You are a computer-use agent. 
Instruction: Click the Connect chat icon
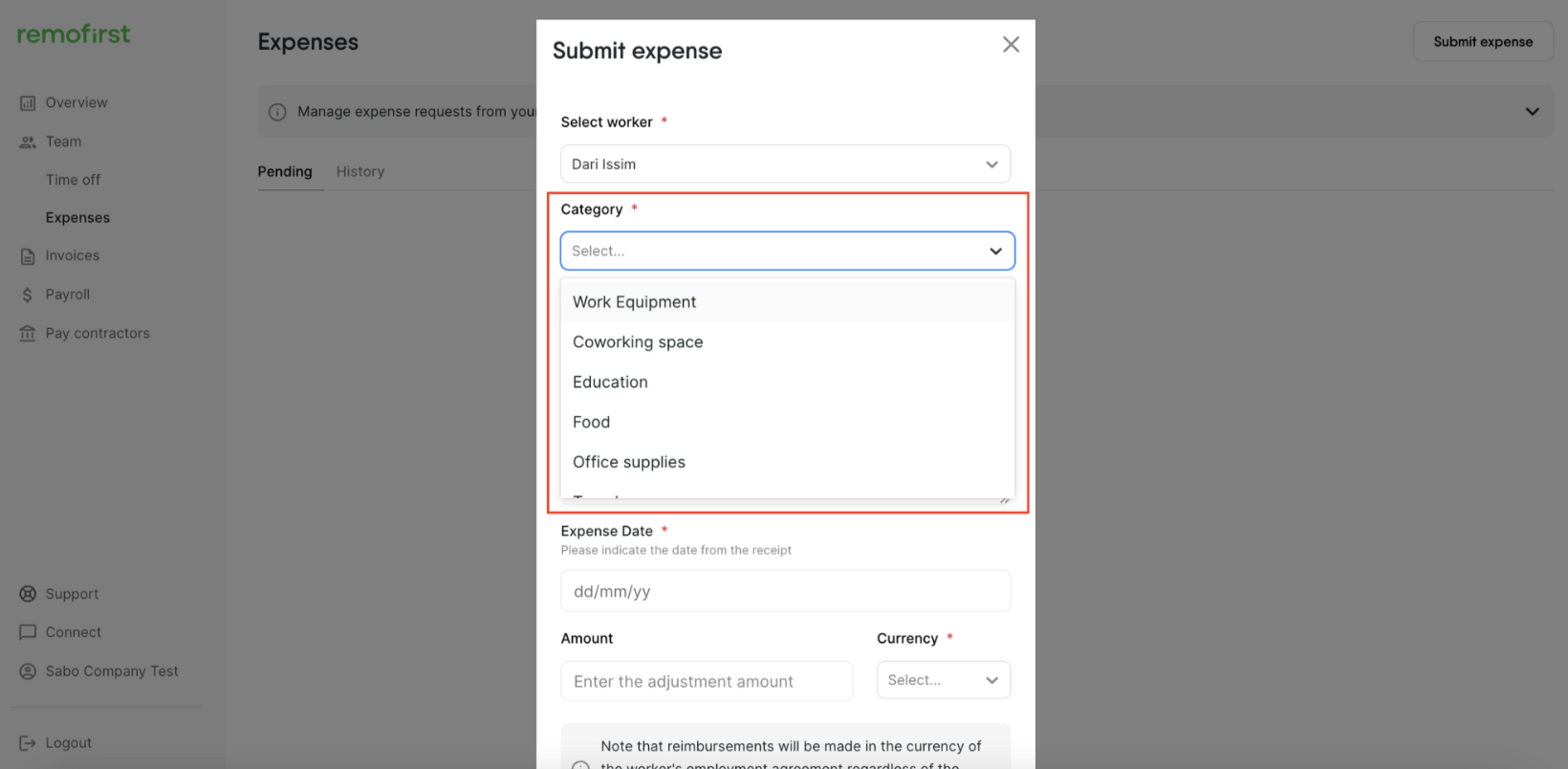tap(28, 632)
